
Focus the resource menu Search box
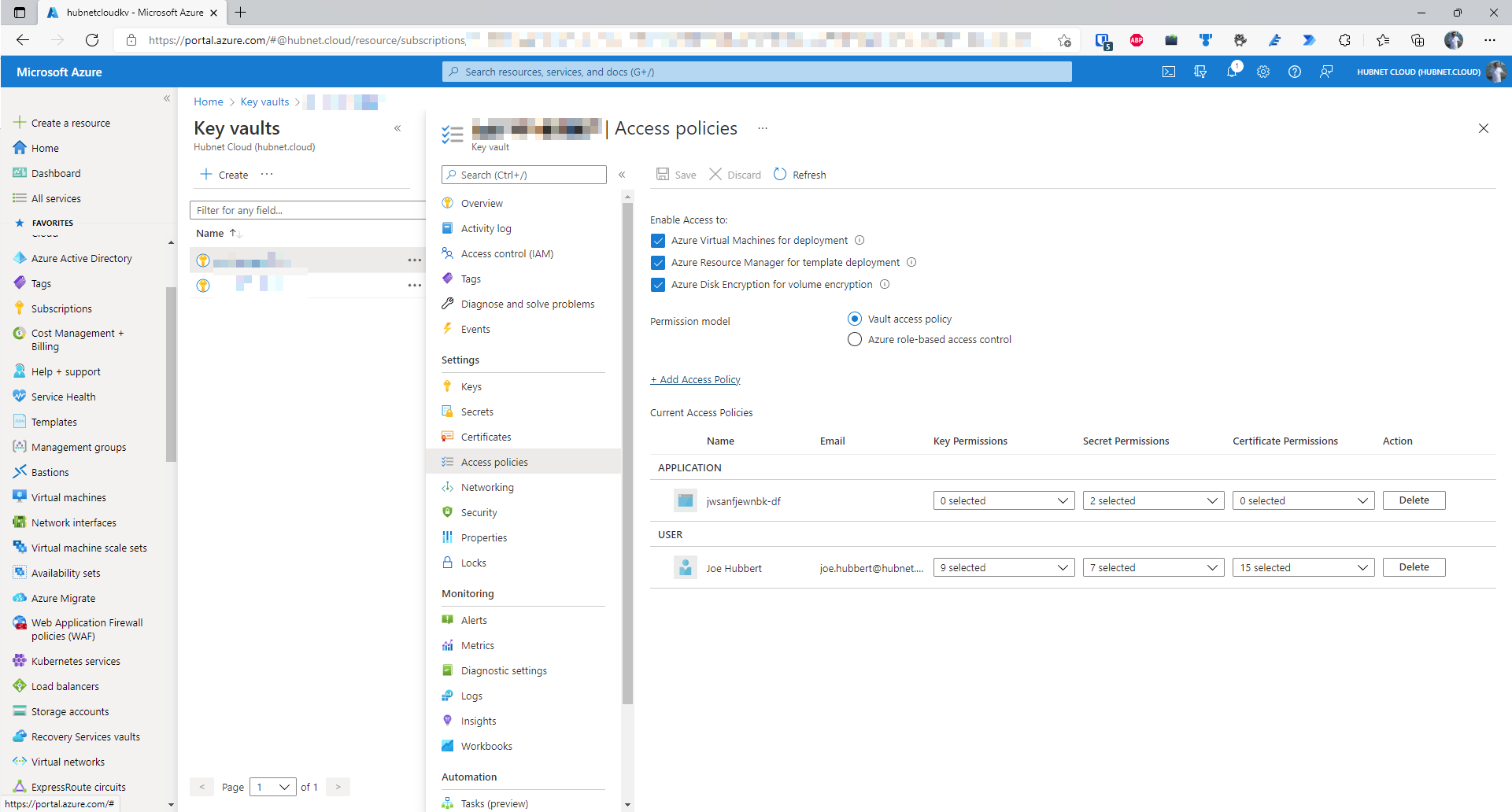pos(523,175)
